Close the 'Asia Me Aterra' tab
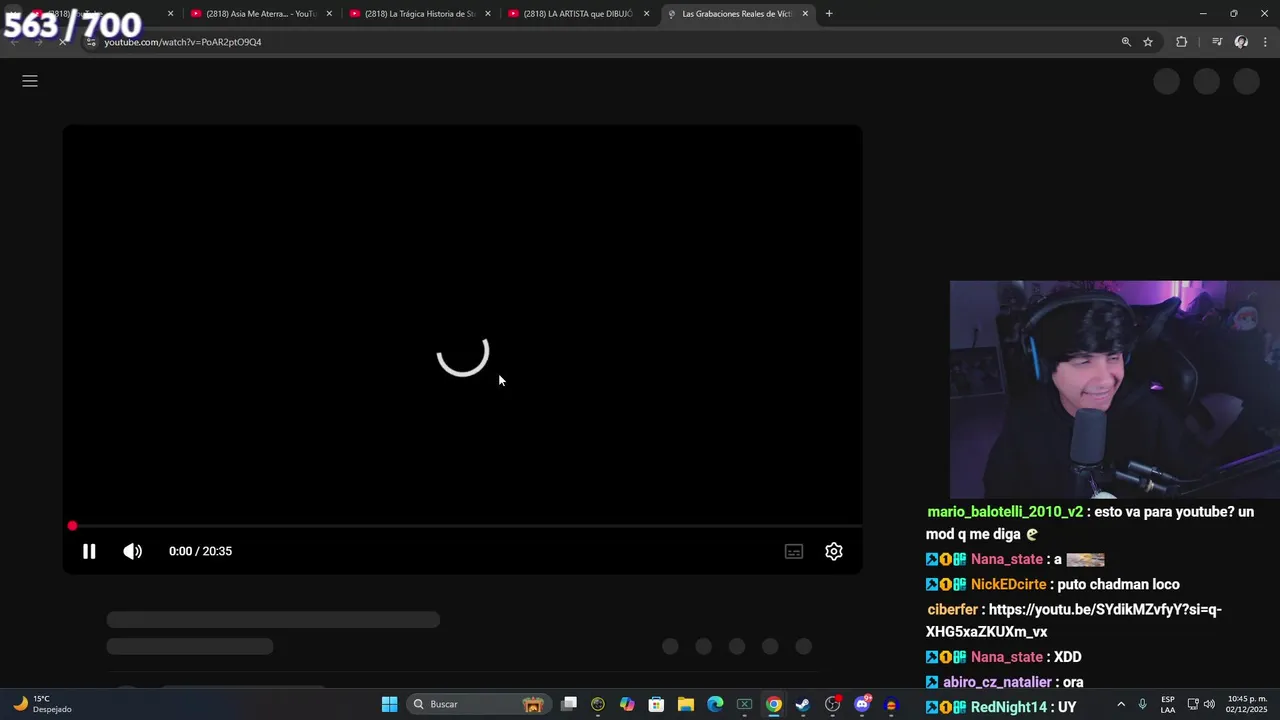 click(329, 14)
